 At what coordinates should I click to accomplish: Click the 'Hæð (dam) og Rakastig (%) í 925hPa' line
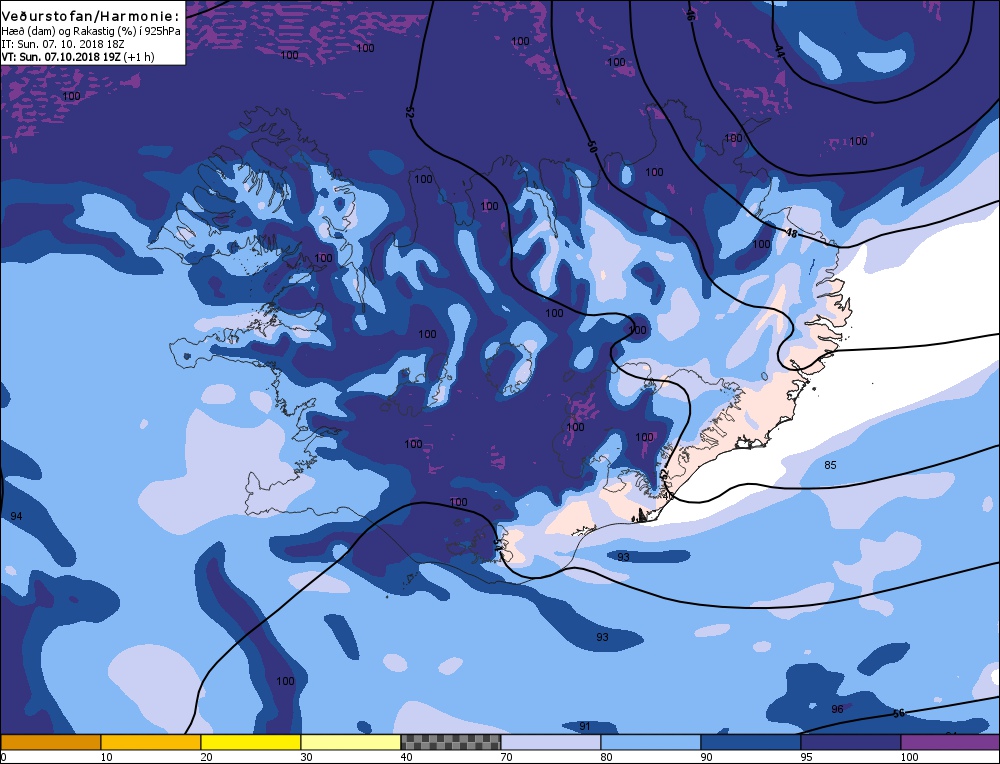[x=91, y=31]
